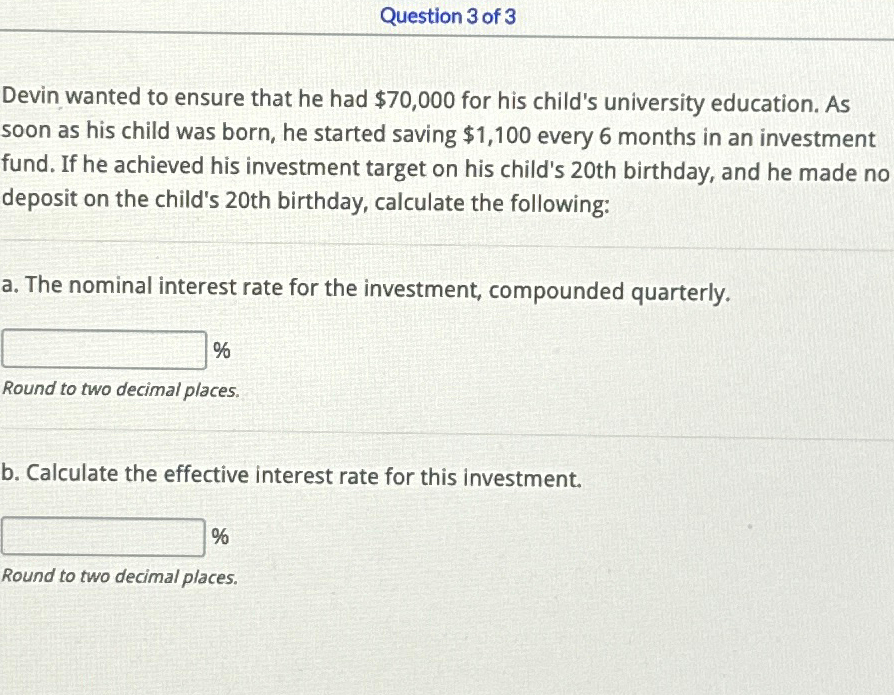Screen dimensions: 894x695
Task: Click the 'b.' label of the second part
Action: (x=11, y=473)
